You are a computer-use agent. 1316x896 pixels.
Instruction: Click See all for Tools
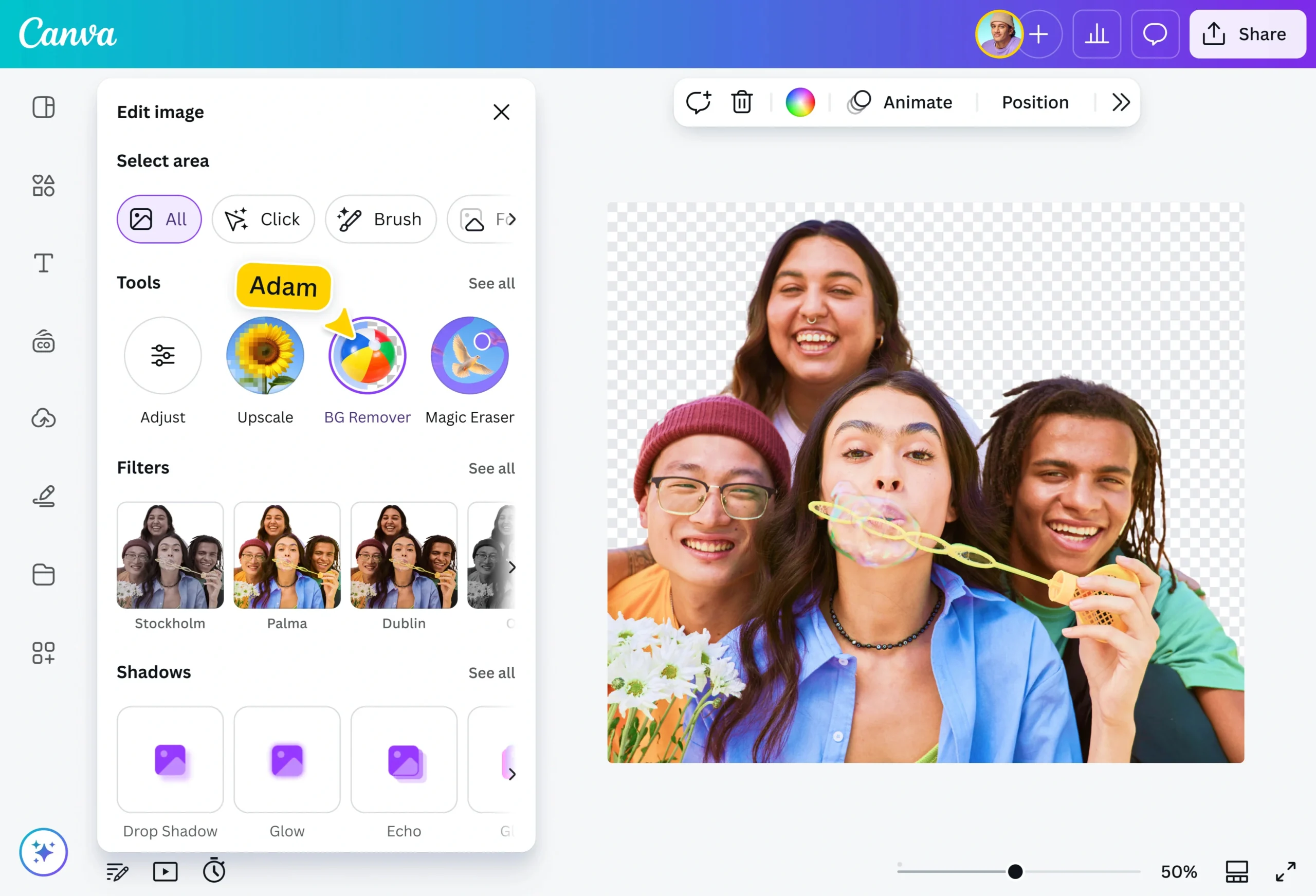491,283
